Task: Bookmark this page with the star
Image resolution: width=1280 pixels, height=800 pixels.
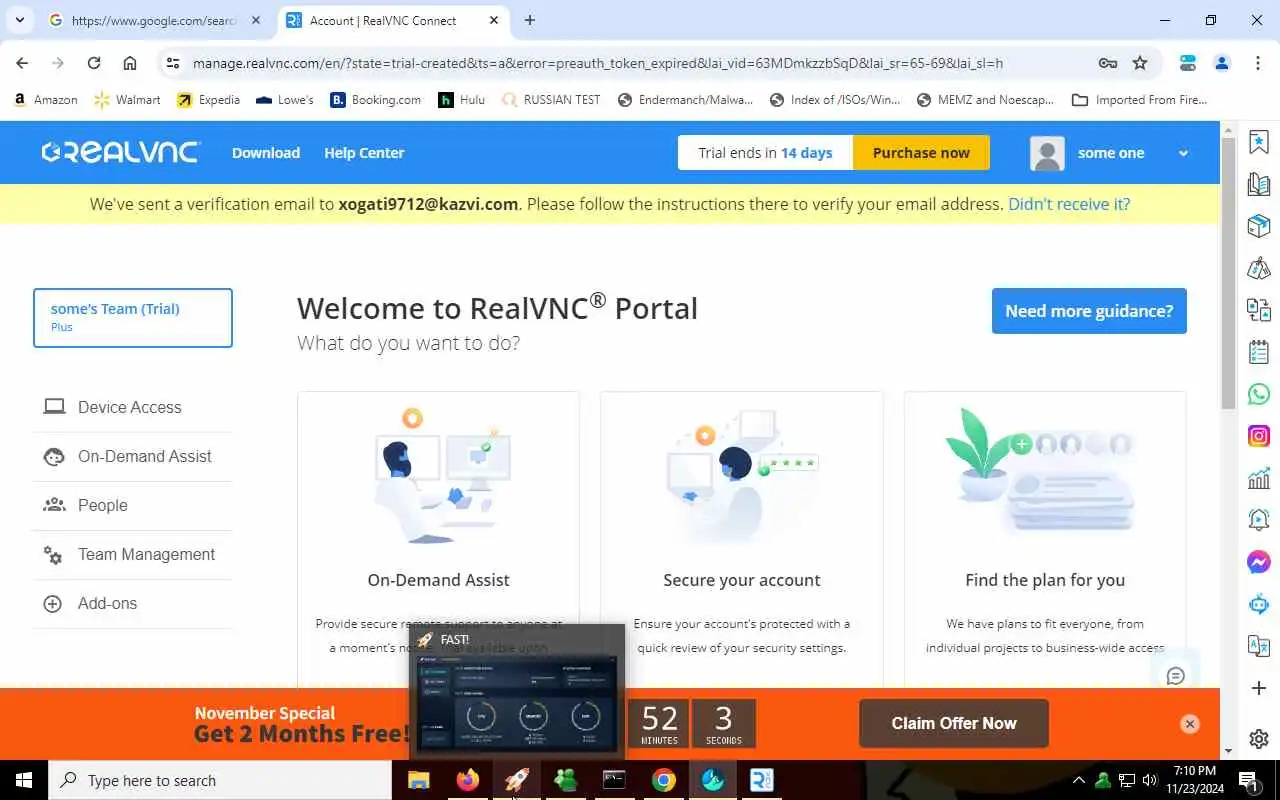Action: [1140, 63]
